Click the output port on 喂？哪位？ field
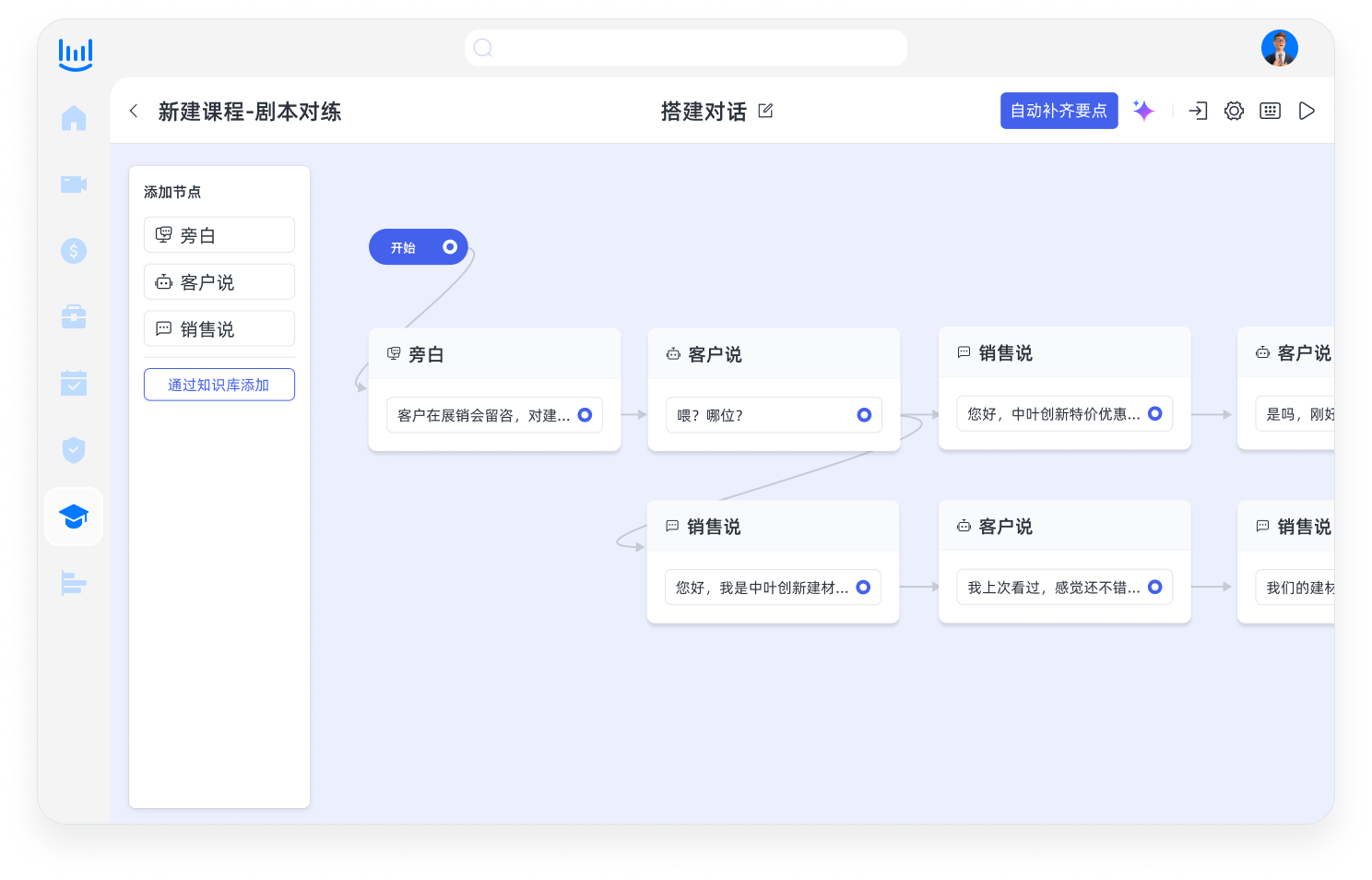This screenshot has height=880, width=1372. click(x=864, y=415)
